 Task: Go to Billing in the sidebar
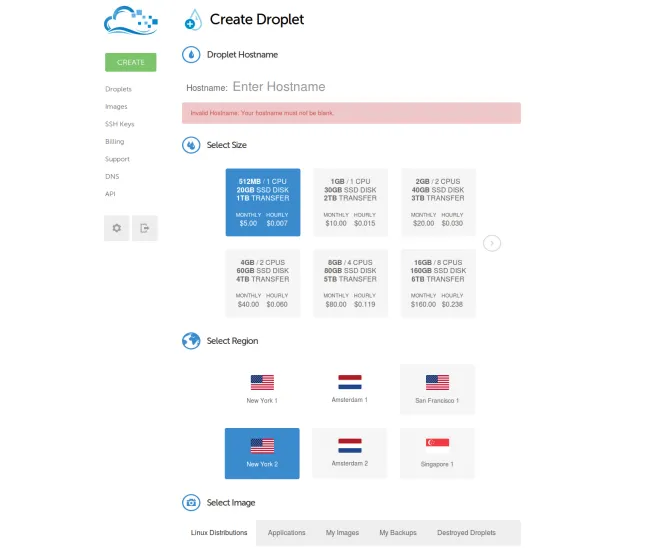pos(114,141)
